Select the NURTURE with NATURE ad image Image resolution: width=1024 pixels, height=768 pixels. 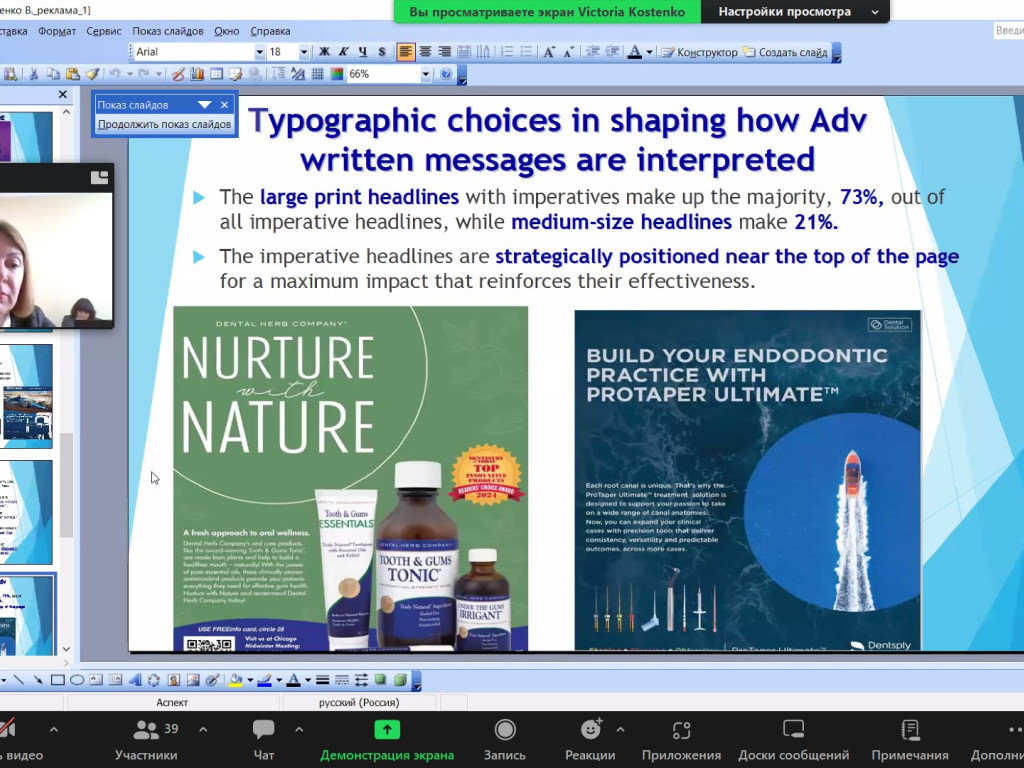[351, 478]
